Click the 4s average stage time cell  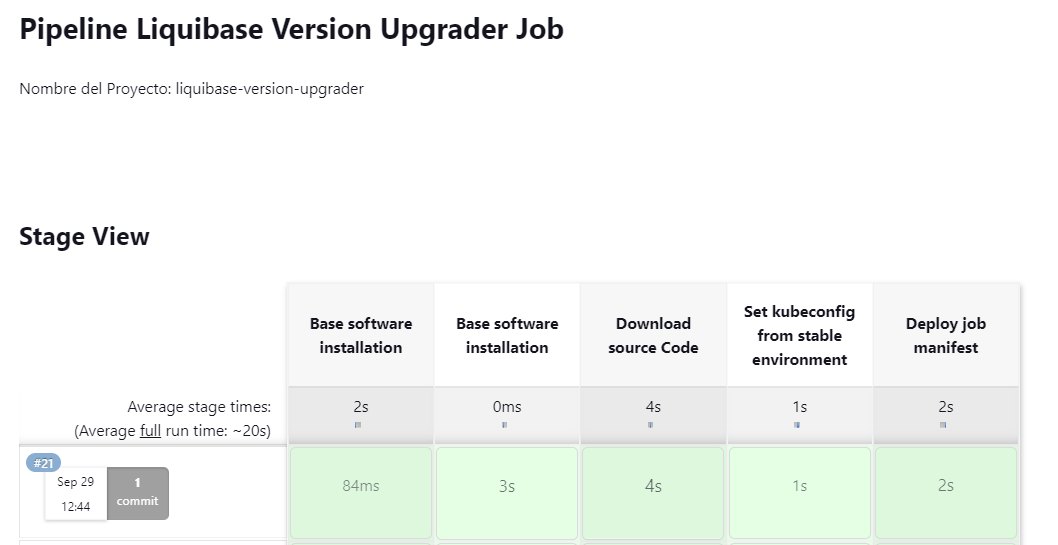click(653, 407)
